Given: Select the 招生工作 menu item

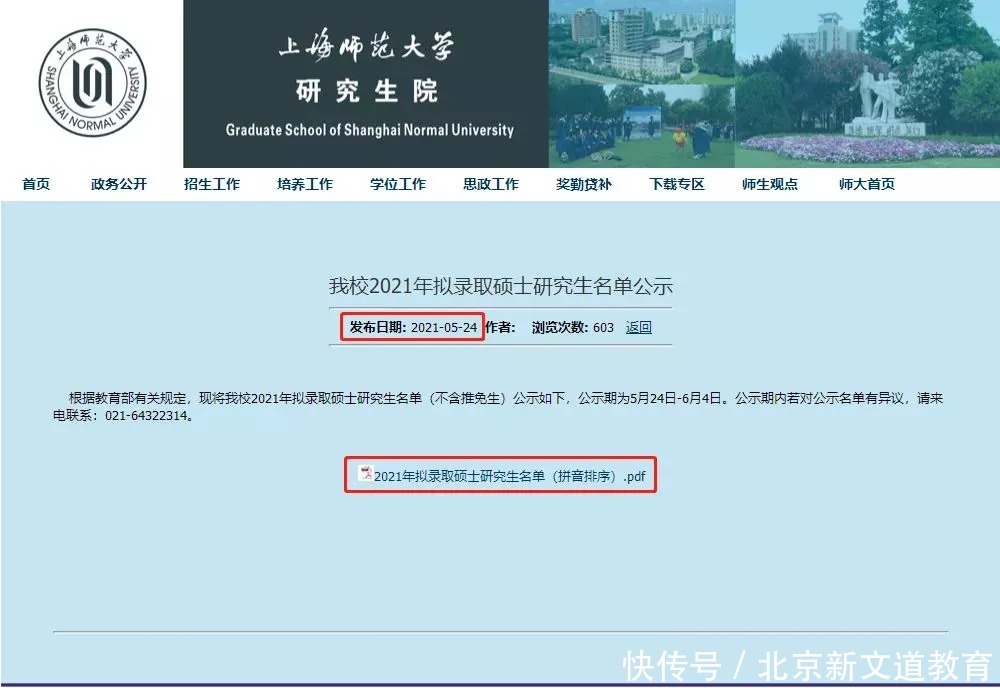Looking at the screenshot, I should pos(210,183).
